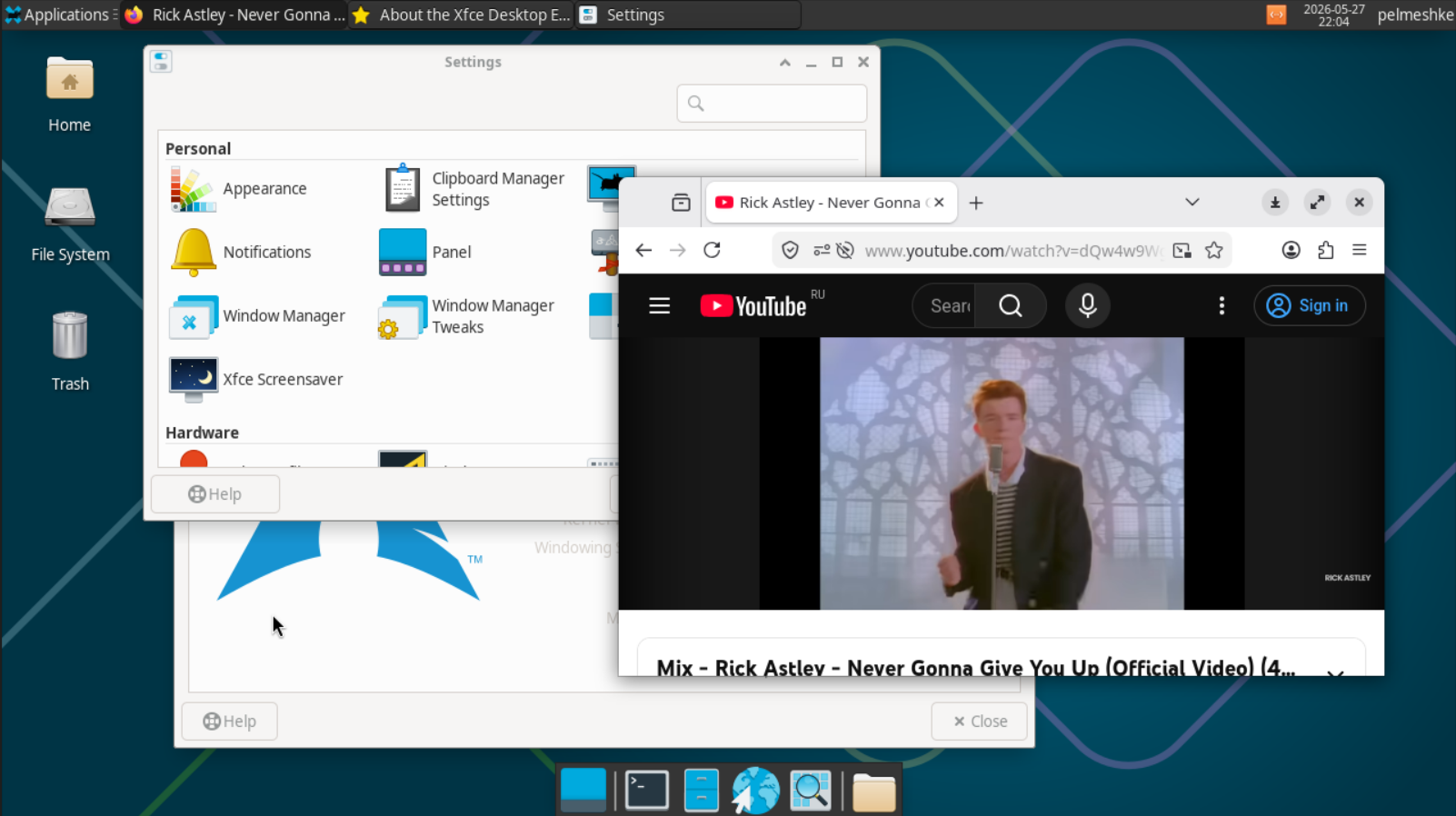1456x816 pixels.
Task: Click the YouTube search box
Action: click(945, 306)
